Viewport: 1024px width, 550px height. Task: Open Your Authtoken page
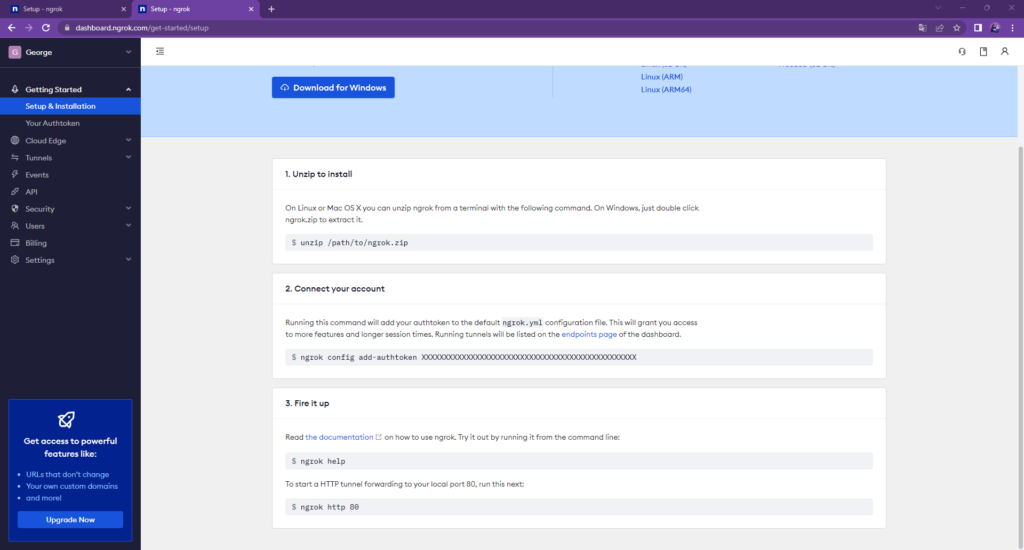[53, 123]
